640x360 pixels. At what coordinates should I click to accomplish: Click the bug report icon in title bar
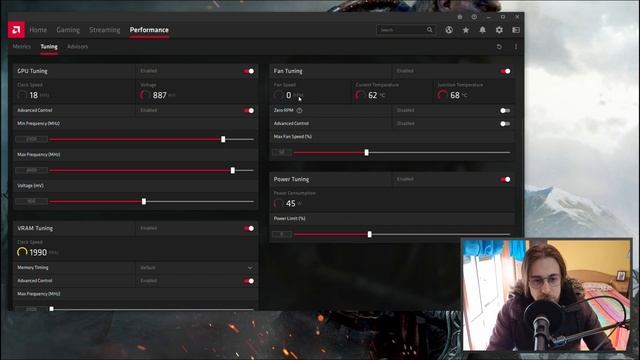[x=460, y=17]
